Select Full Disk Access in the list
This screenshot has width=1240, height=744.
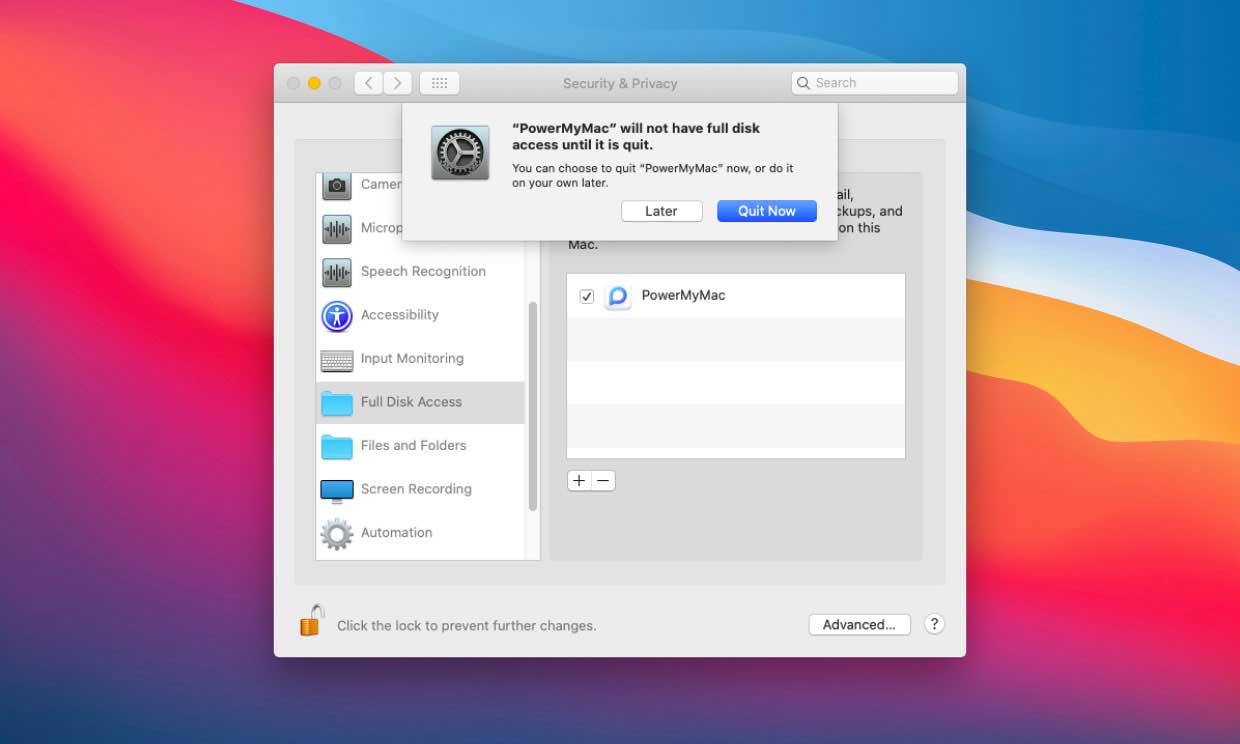click(420, 402)
